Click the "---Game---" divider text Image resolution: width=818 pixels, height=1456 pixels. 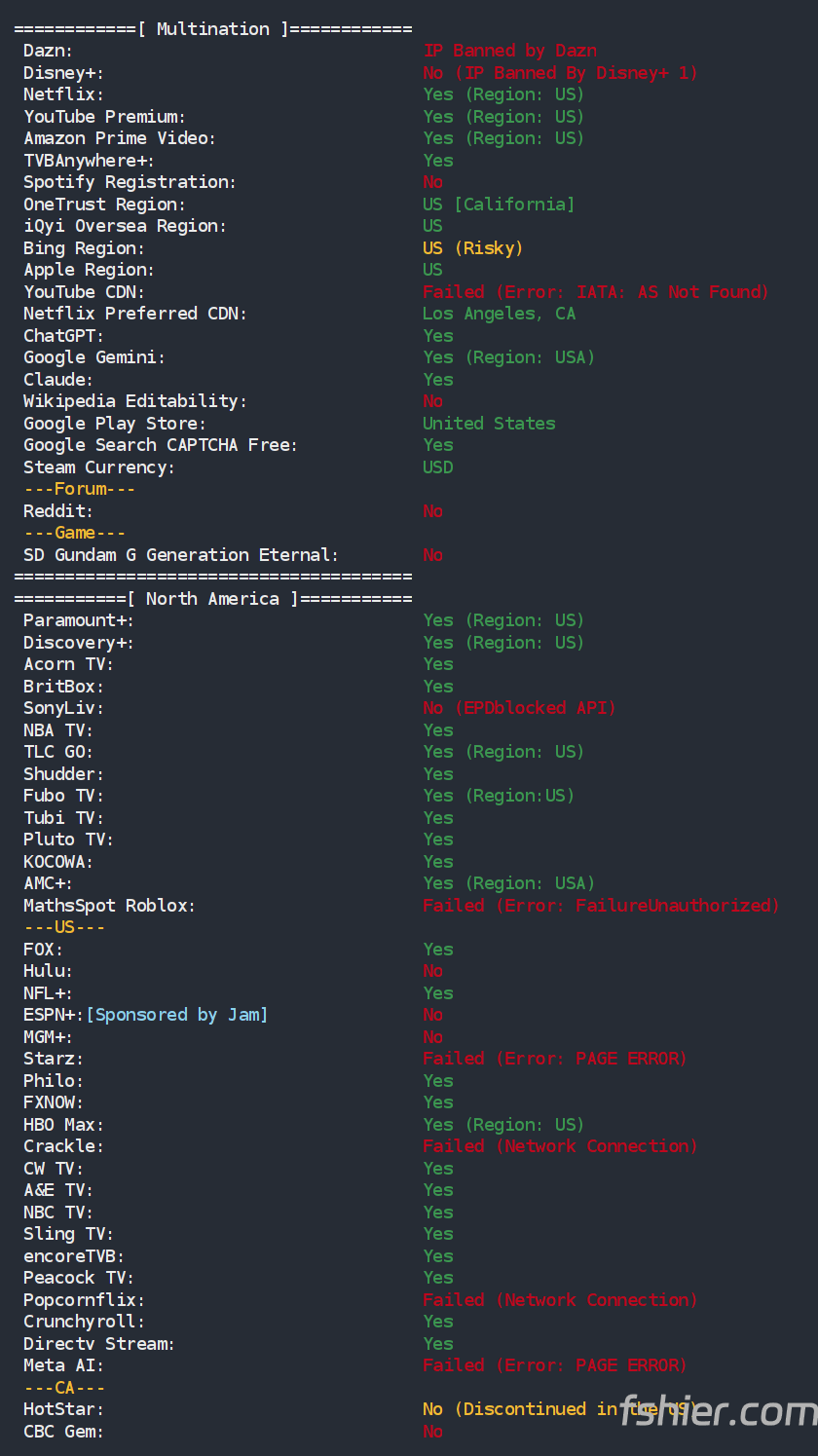[x=74, y=533]
